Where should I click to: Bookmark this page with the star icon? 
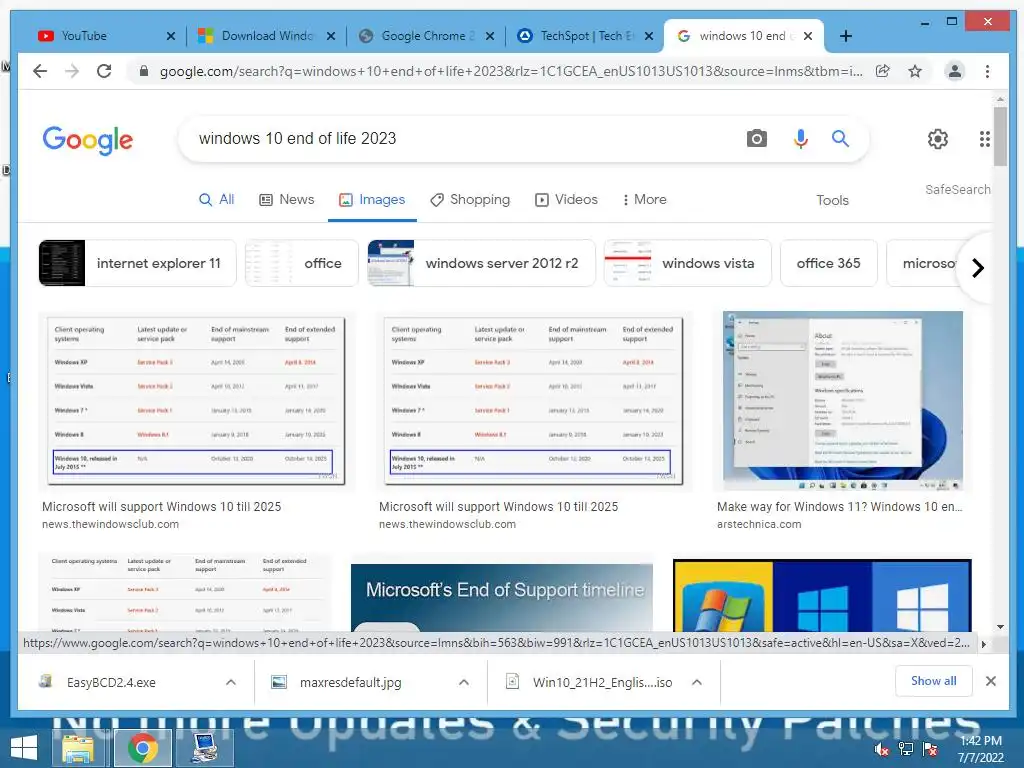pyautogui.click(x=915, y=71)
